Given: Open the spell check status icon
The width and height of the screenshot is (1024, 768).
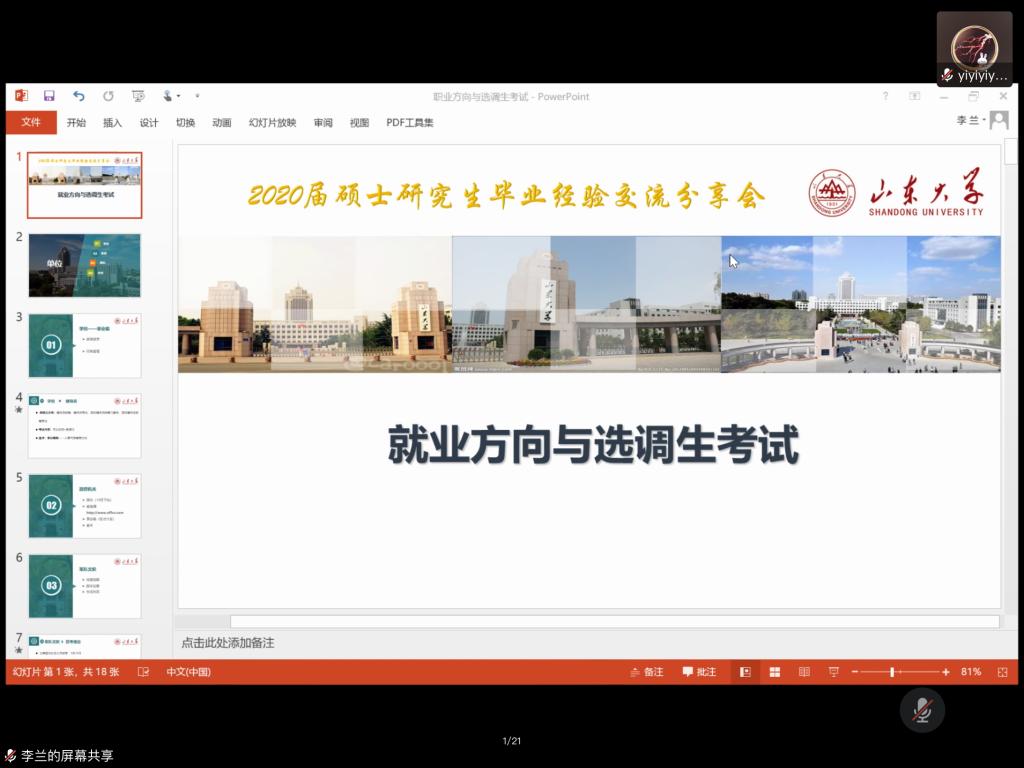Looking at the screenshot, I should point(143,672).
